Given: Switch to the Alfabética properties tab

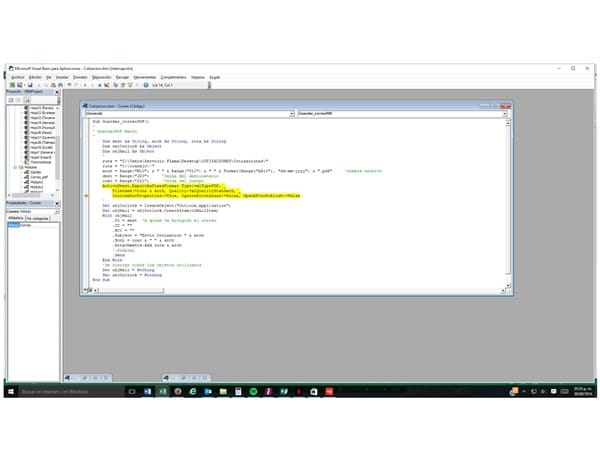Looking at the screenshot, I should [16, 218].
